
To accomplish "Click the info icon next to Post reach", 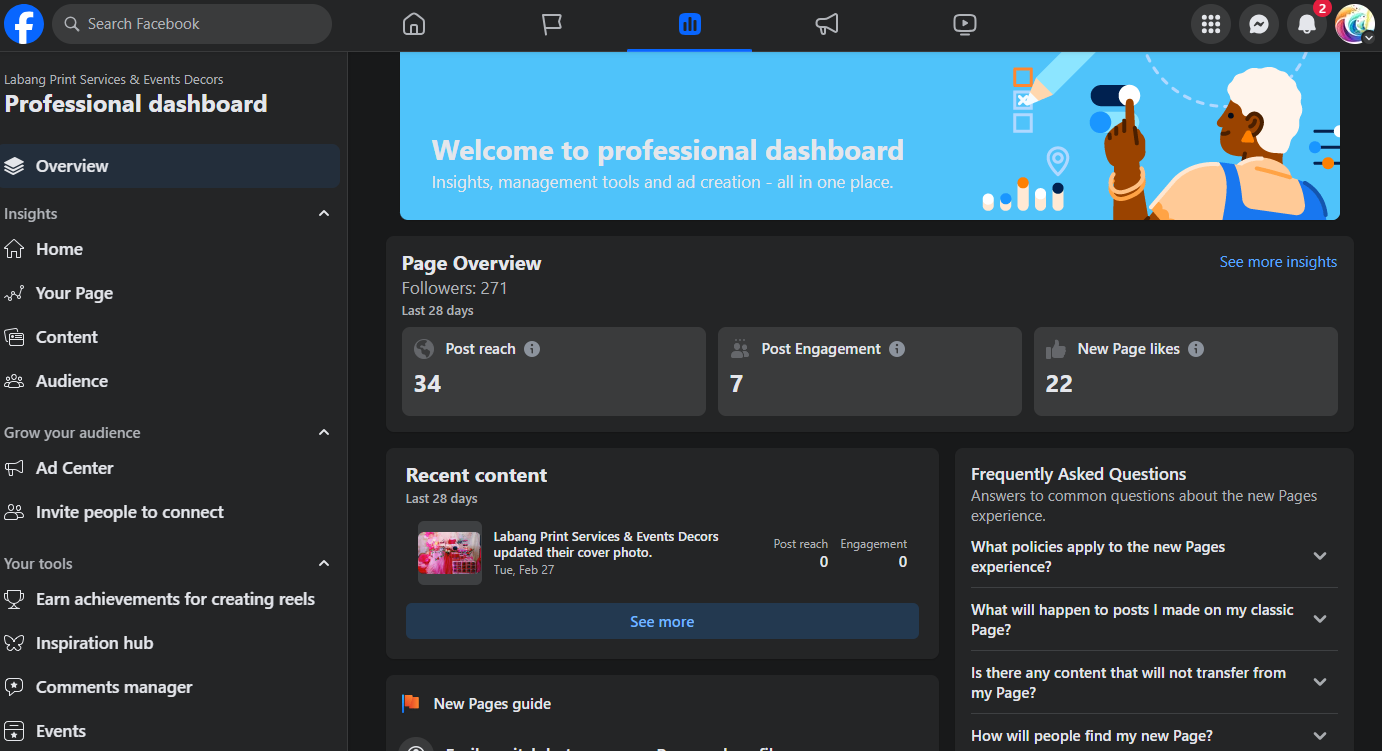I will [532, 349].
